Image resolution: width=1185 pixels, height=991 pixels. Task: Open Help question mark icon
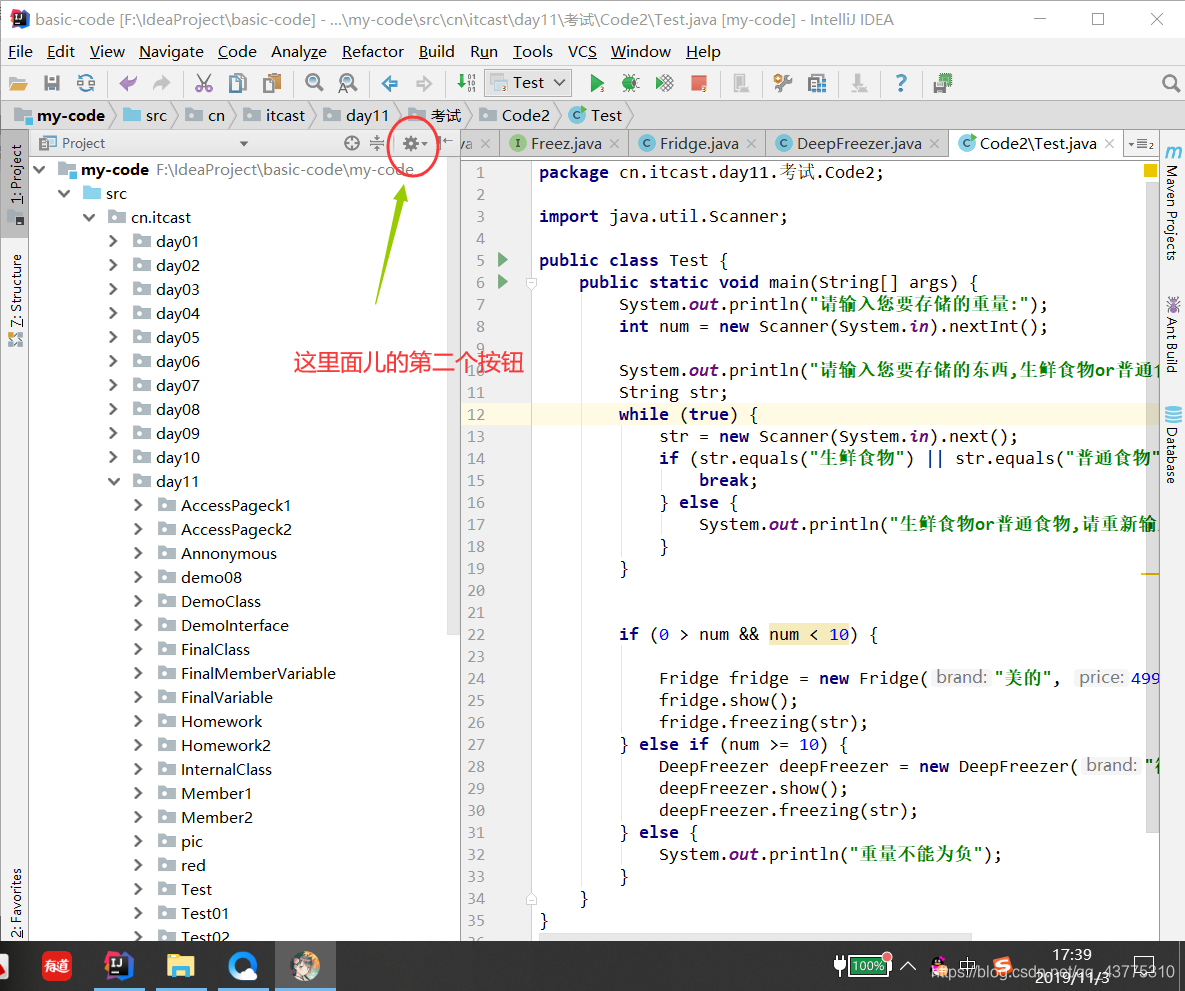tap(901, 83)
